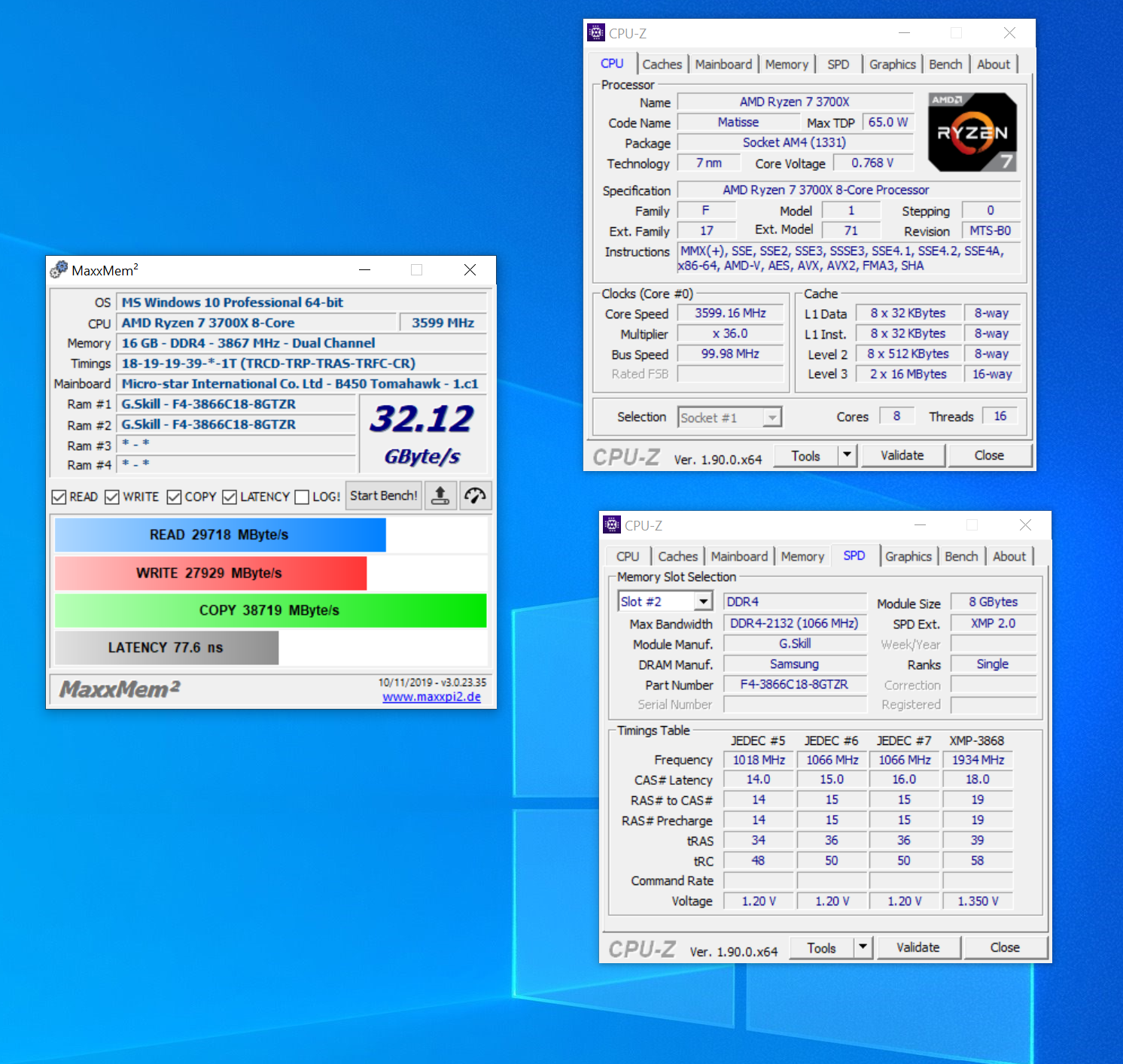Image resolution: width=1123 pixels, height=1064 pixels.
Task: Click Validate button in SPD tab window
Action: tap(918, 947)
